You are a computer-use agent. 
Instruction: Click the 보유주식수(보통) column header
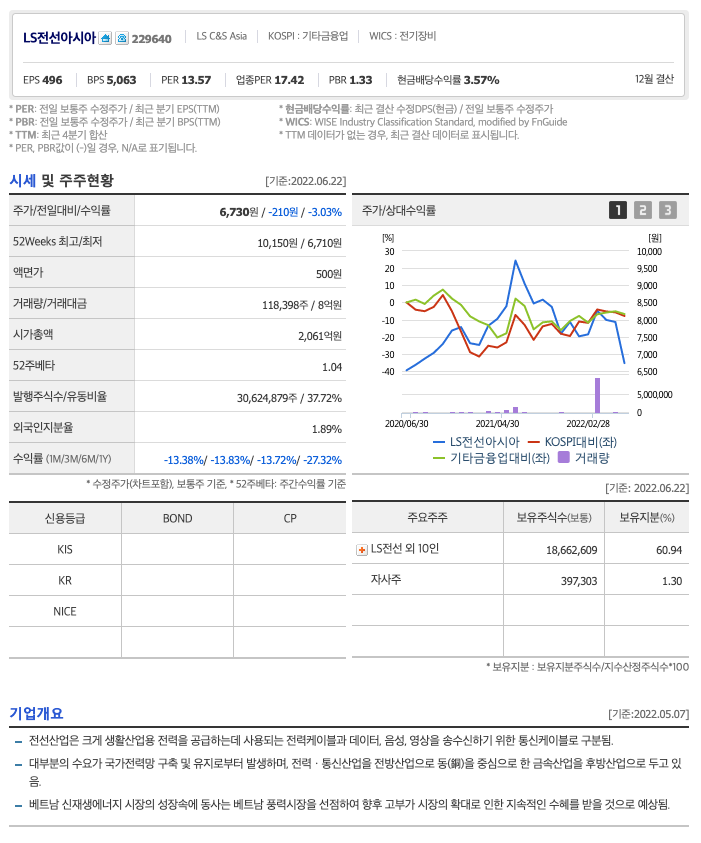[554, 517]
